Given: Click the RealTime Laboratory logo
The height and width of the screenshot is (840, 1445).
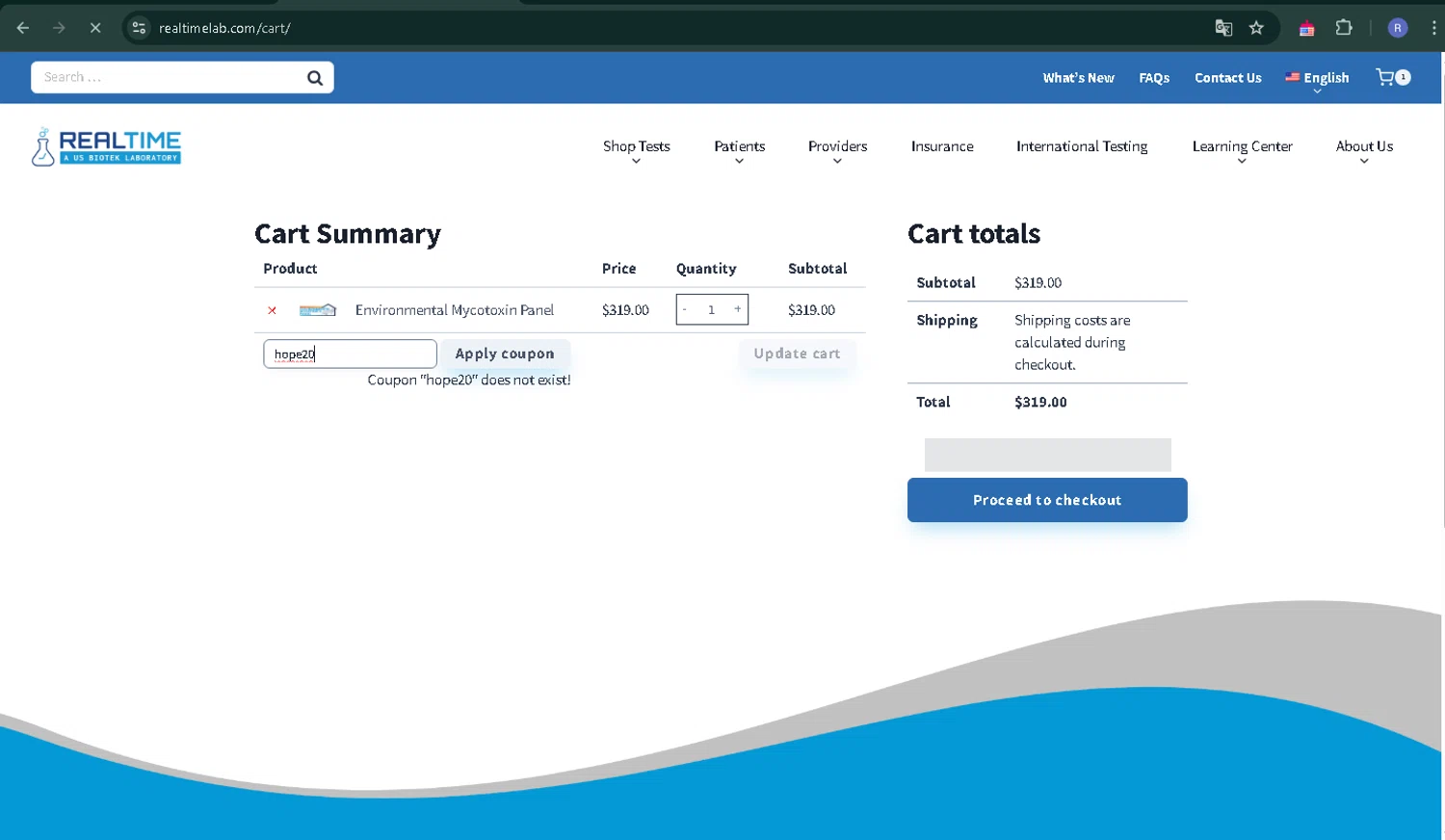Looking at the screenshot, I should pos(107,146).
